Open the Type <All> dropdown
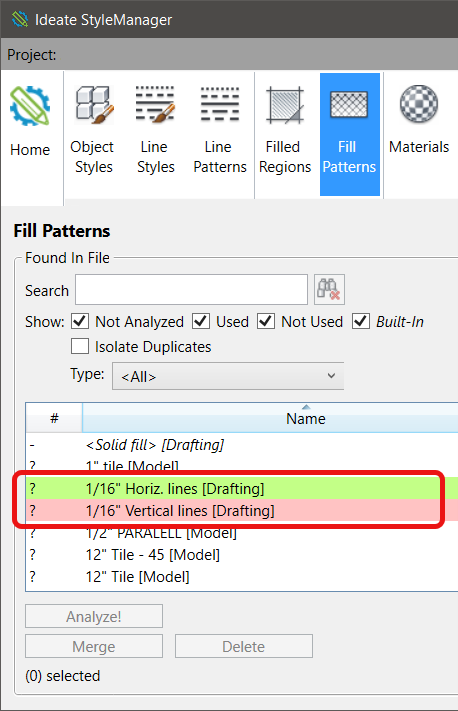Screen dimensions: 458x711 coord(228,376)
